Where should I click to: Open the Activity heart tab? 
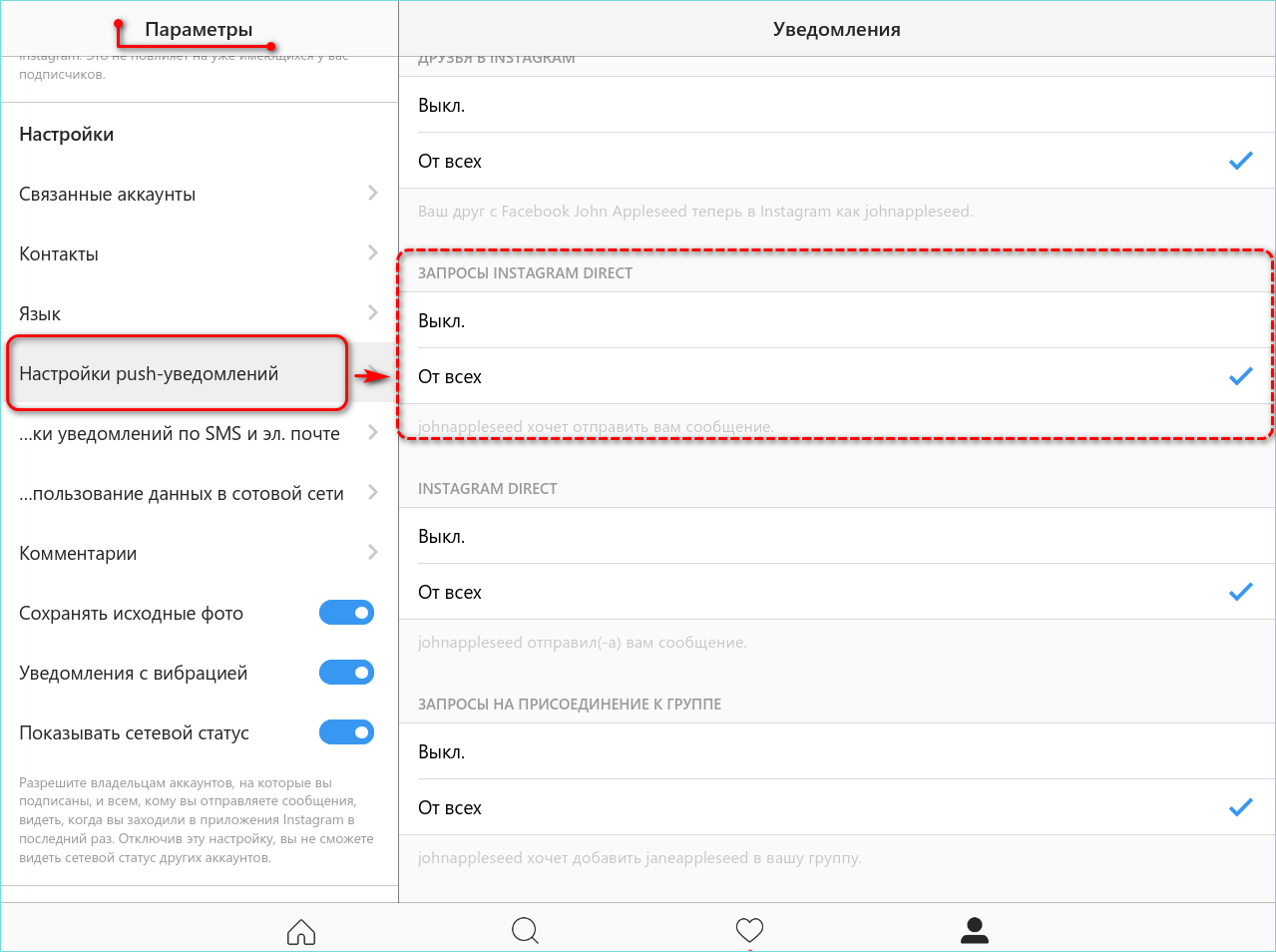coord(749,931)
